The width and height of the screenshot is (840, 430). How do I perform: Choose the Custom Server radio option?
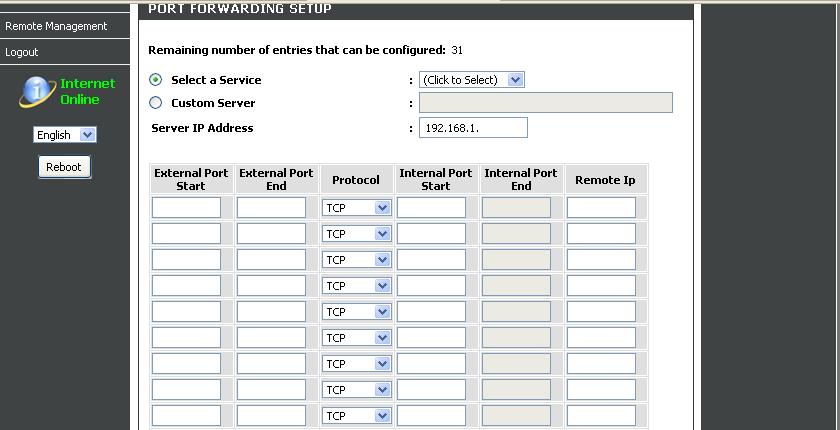(155, 103)
